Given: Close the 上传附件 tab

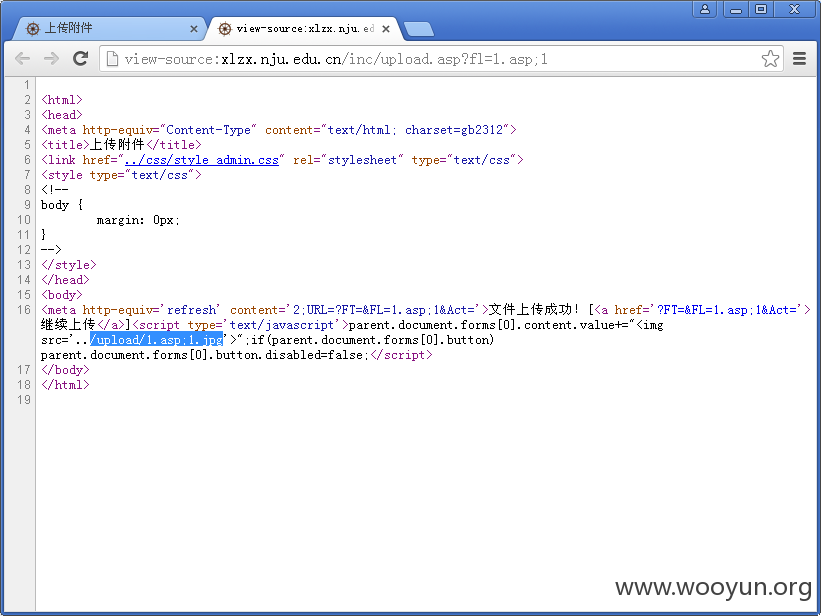Looking at the screenshot, I should pos(194,29).
